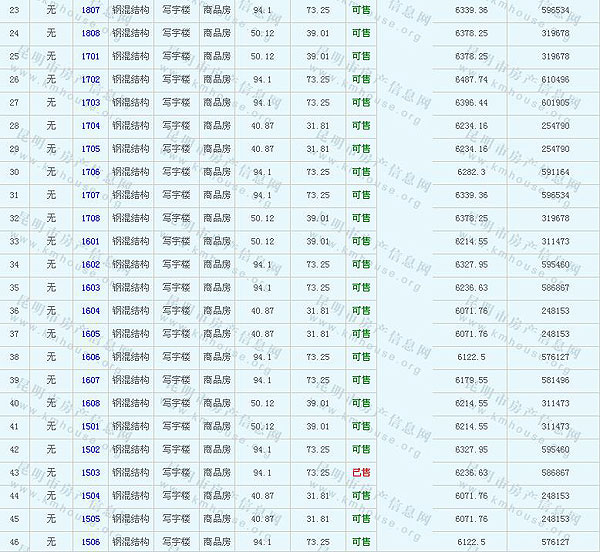Screen dimensions: 600x552
Task: Click the 可售 status in row 23
Action: pyautogui.click(x=360, y=9)
